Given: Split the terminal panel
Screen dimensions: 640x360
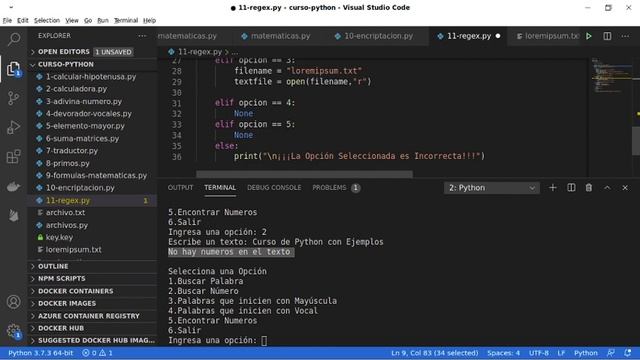Looking at the screenshot, I should pos(571,188).
